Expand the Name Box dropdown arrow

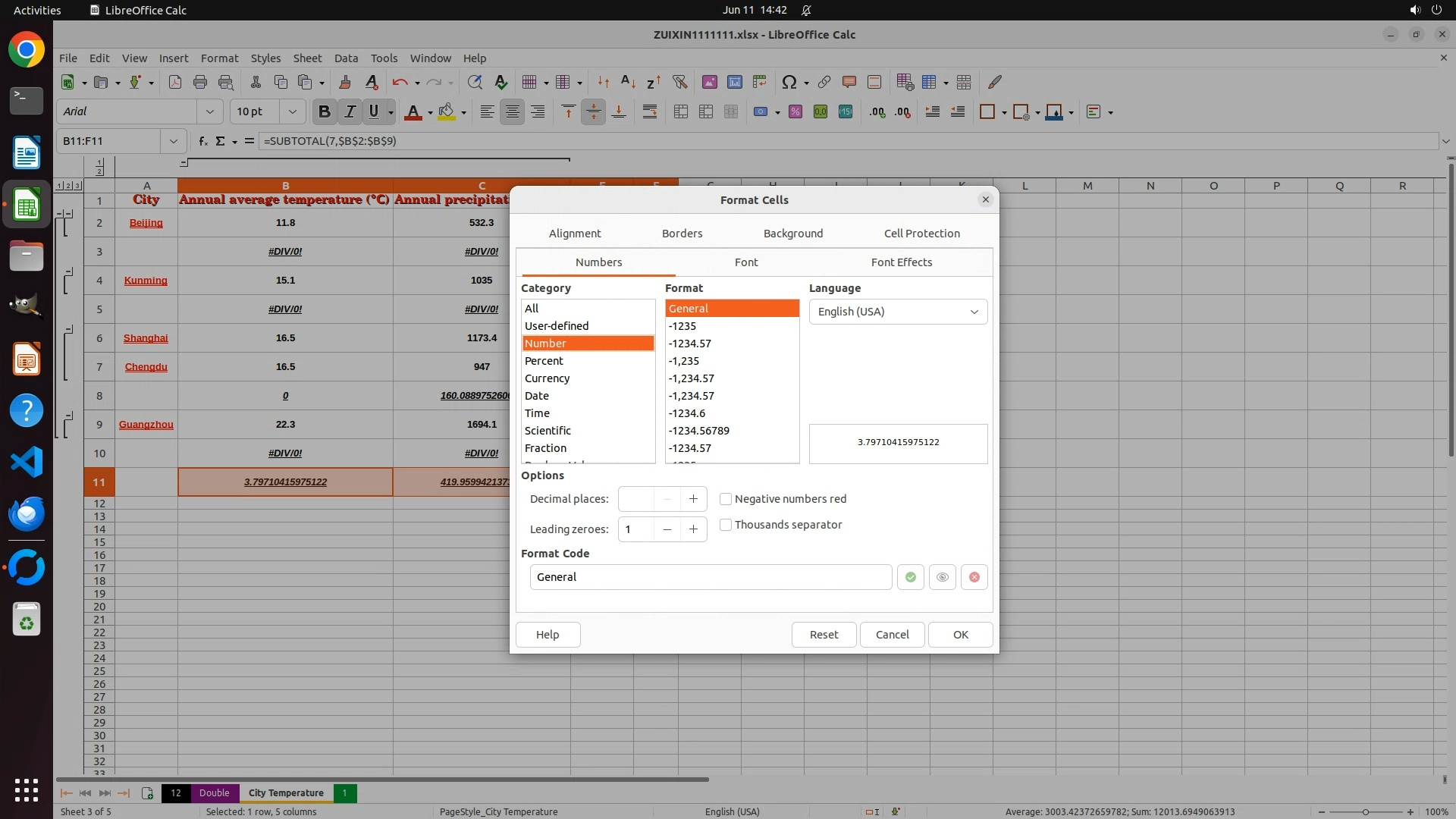point(173,141)
